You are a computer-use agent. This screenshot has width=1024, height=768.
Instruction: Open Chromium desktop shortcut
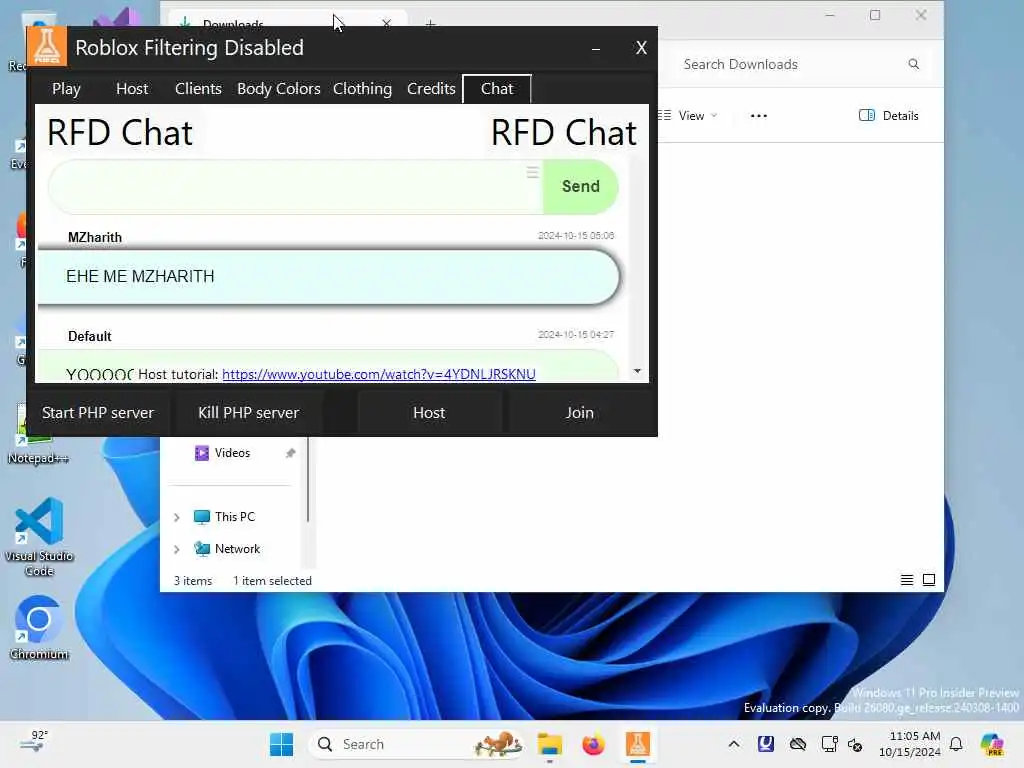(39, 627)
